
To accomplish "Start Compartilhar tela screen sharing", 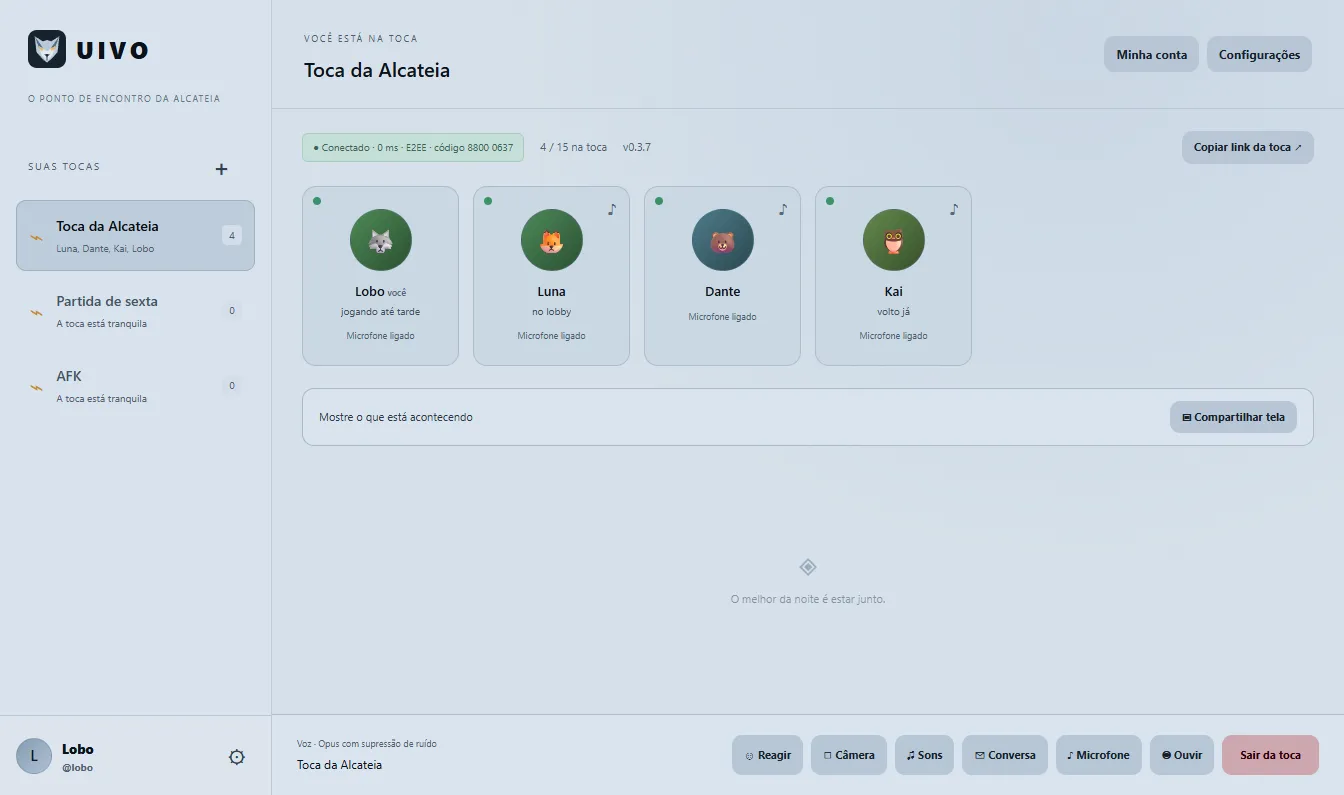I will 1233,417.
